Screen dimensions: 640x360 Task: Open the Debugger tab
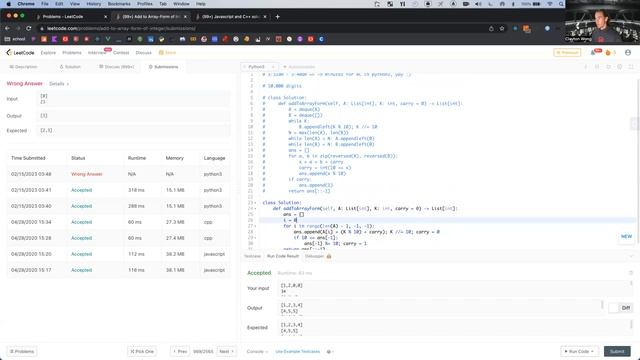point(314,256)
